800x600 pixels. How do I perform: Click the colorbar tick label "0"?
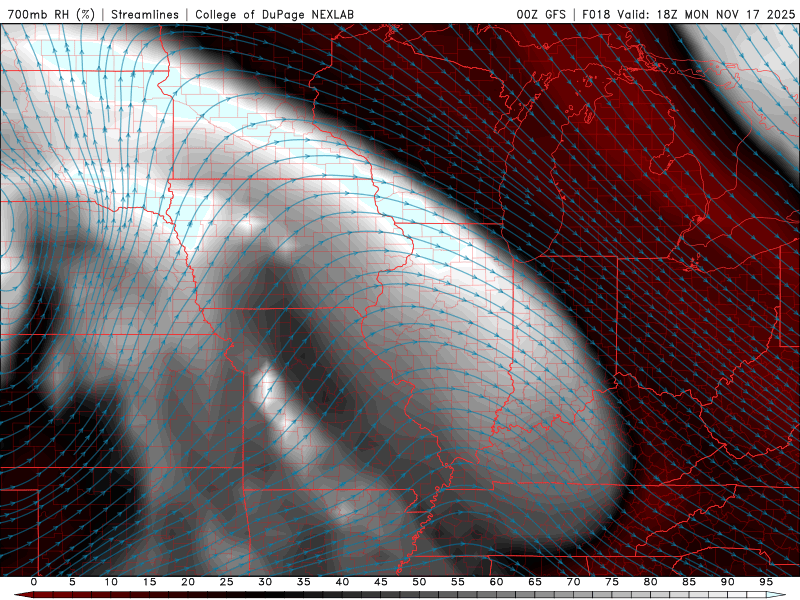tap(34, 582)
